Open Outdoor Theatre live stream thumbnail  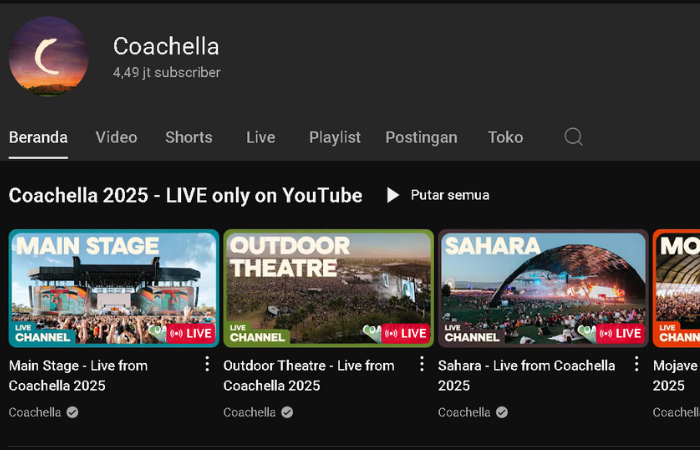coord(329,288)
